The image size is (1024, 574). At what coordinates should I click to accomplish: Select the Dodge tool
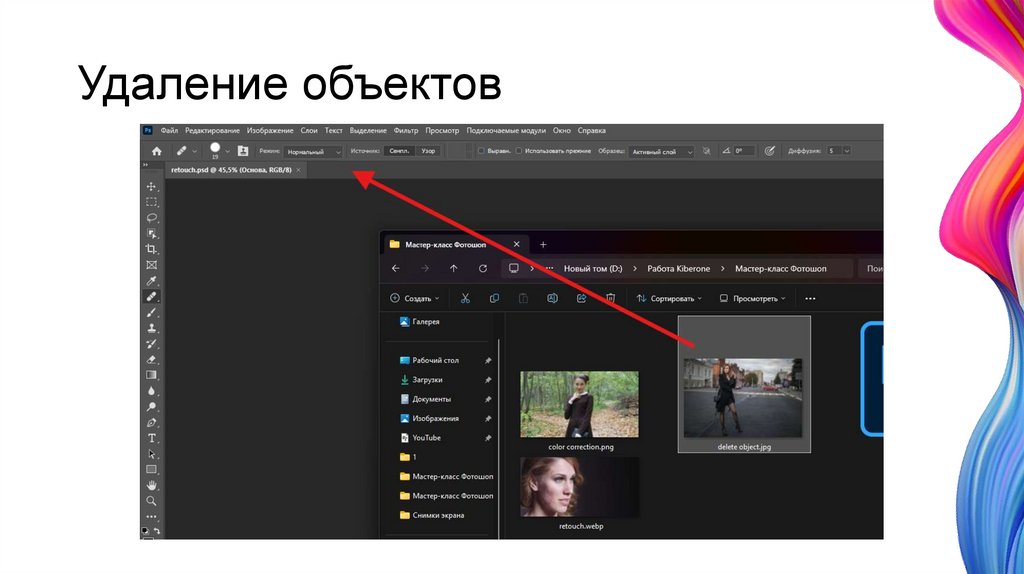152,406
